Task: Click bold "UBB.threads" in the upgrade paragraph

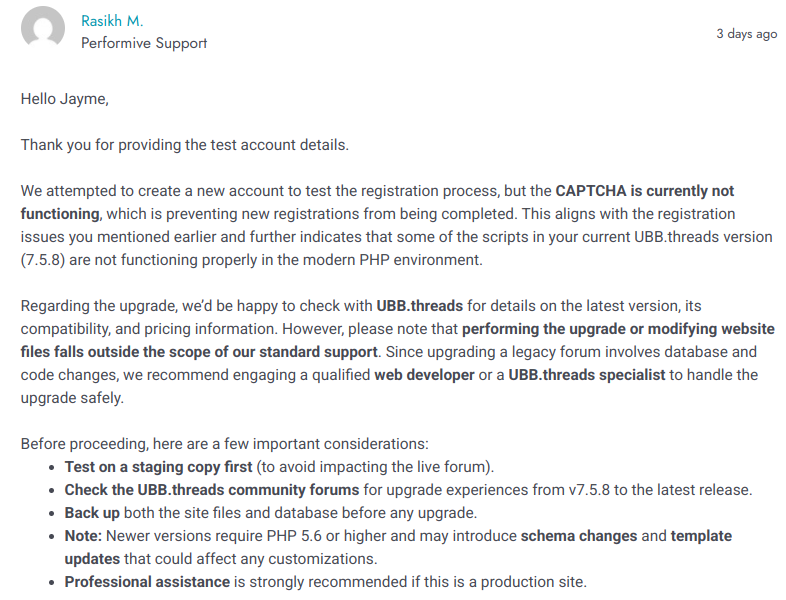Action: click(x=419, y=305)
